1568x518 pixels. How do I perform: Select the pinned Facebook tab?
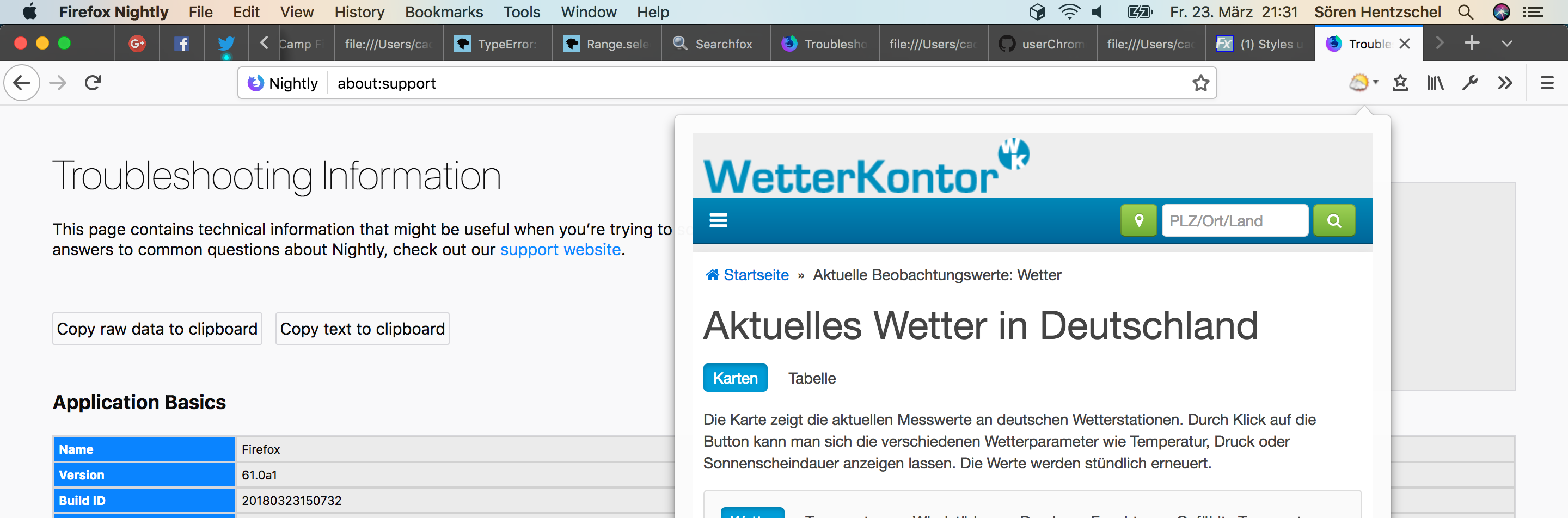[x=181, y=43]
